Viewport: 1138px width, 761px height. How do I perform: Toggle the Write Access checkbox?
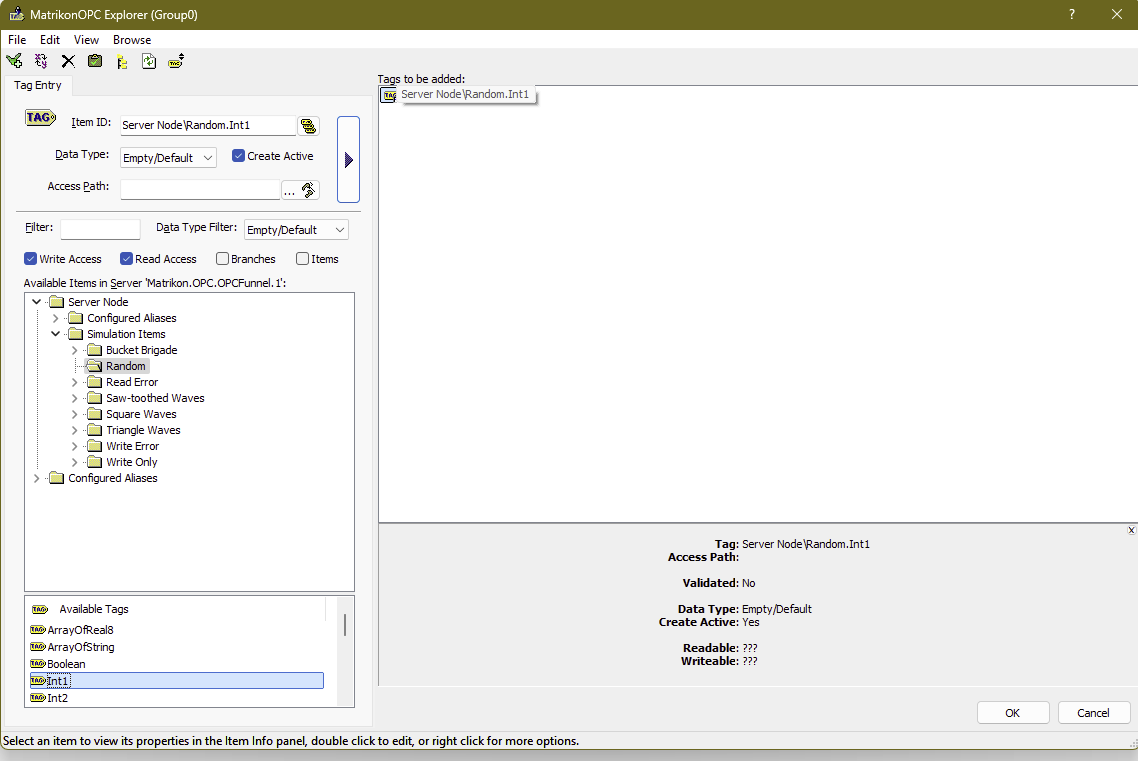[x=30, y=258]
